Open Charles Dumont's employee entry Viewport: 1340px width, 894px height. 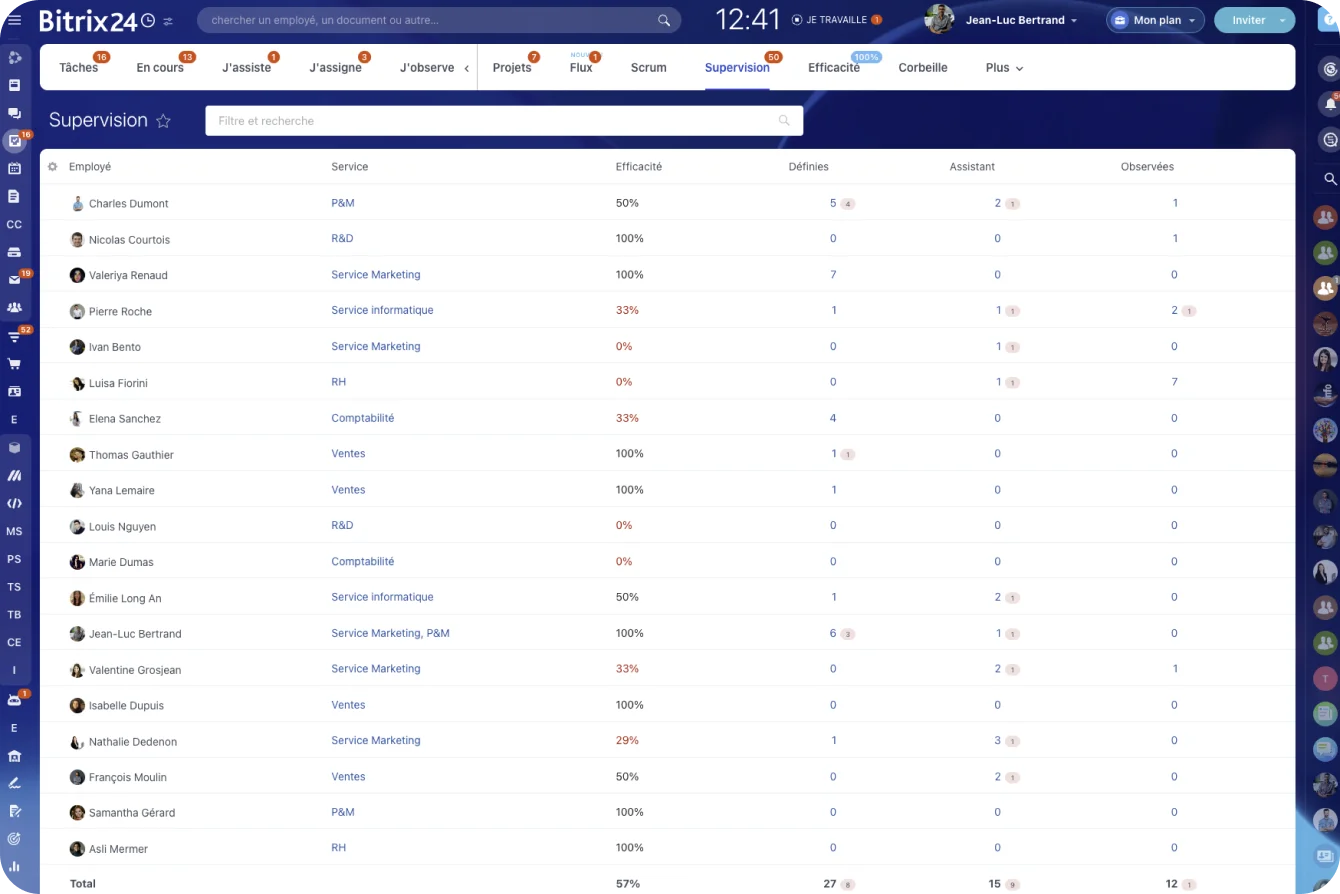(128, 204)
